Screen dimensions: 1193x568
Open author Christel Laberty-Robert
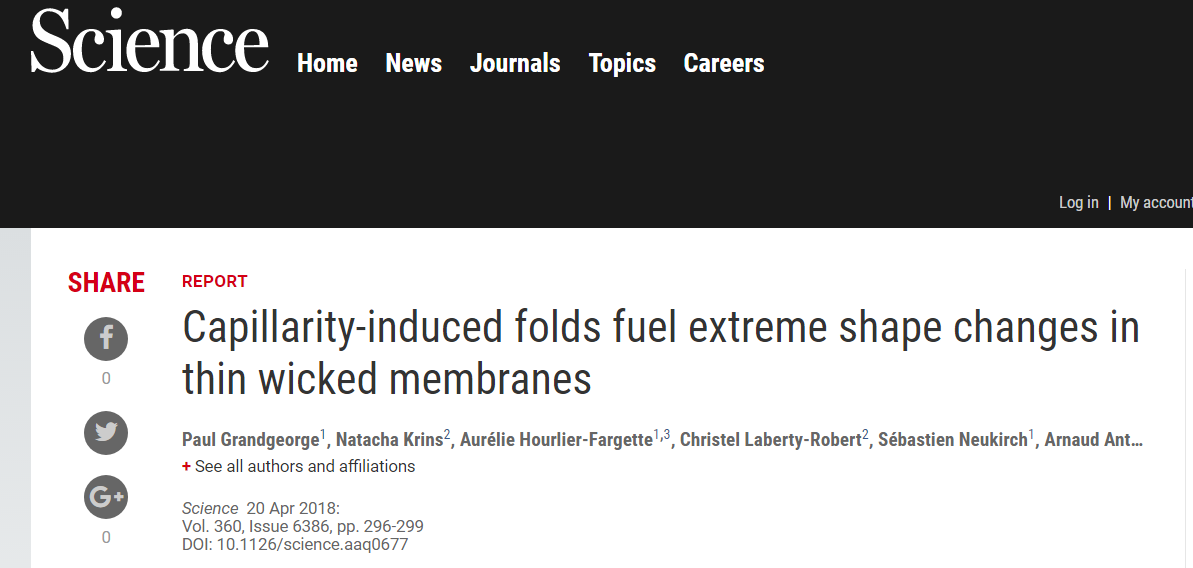click(771, 439)
